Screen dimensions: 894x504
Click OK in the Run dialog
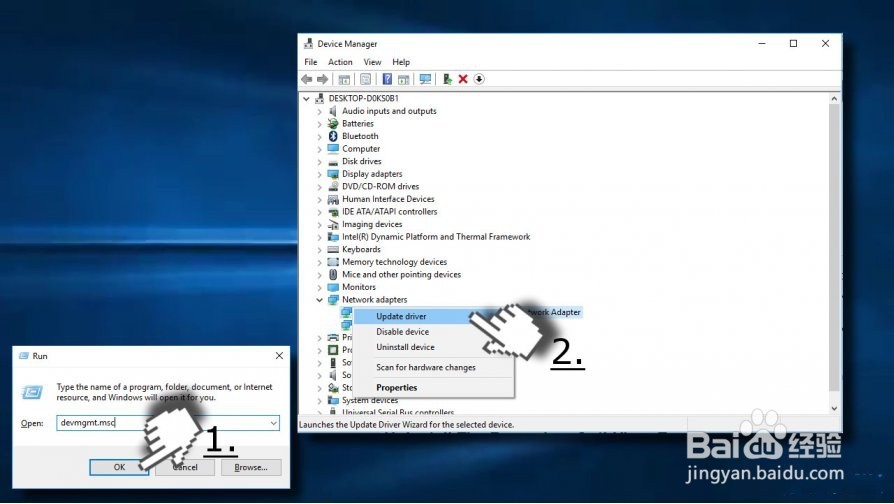pyautogui.click(x=119, y=468)
